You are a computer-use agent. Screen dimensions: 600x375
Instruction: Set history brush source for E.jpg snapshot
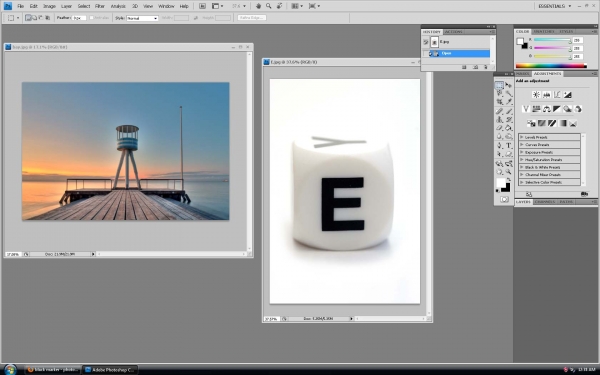pyautogui.click(x=426, y=42)
